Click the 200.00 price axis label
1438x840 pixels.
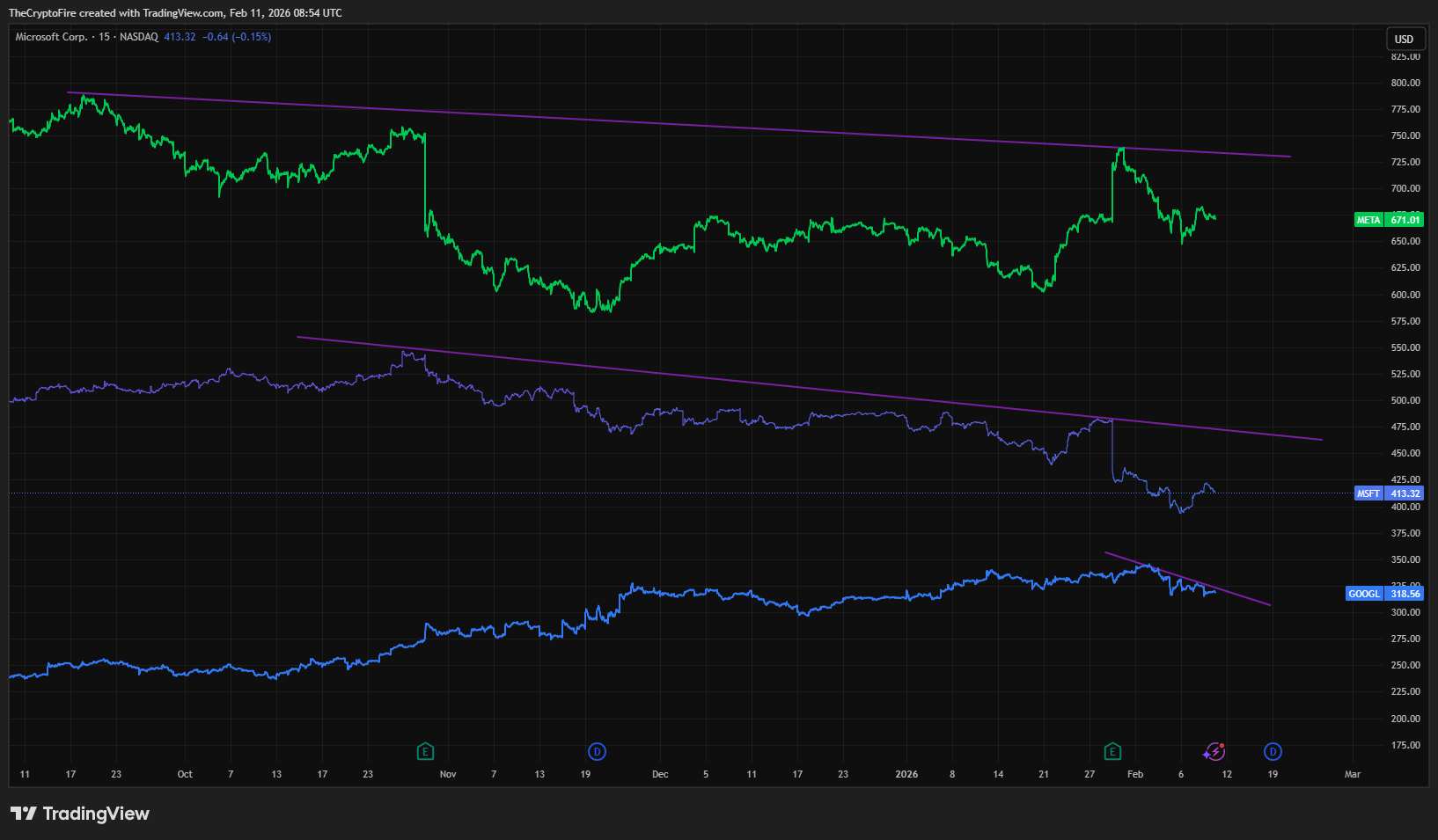click(x=1405, y=719)
